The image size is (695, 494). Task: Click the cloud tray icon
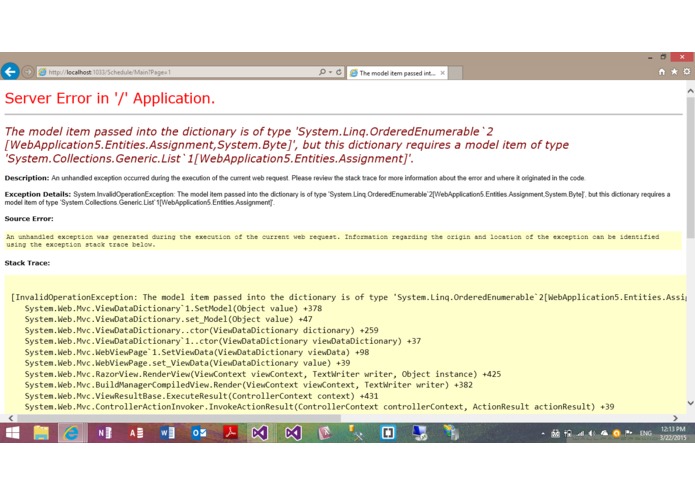point(604,434)
